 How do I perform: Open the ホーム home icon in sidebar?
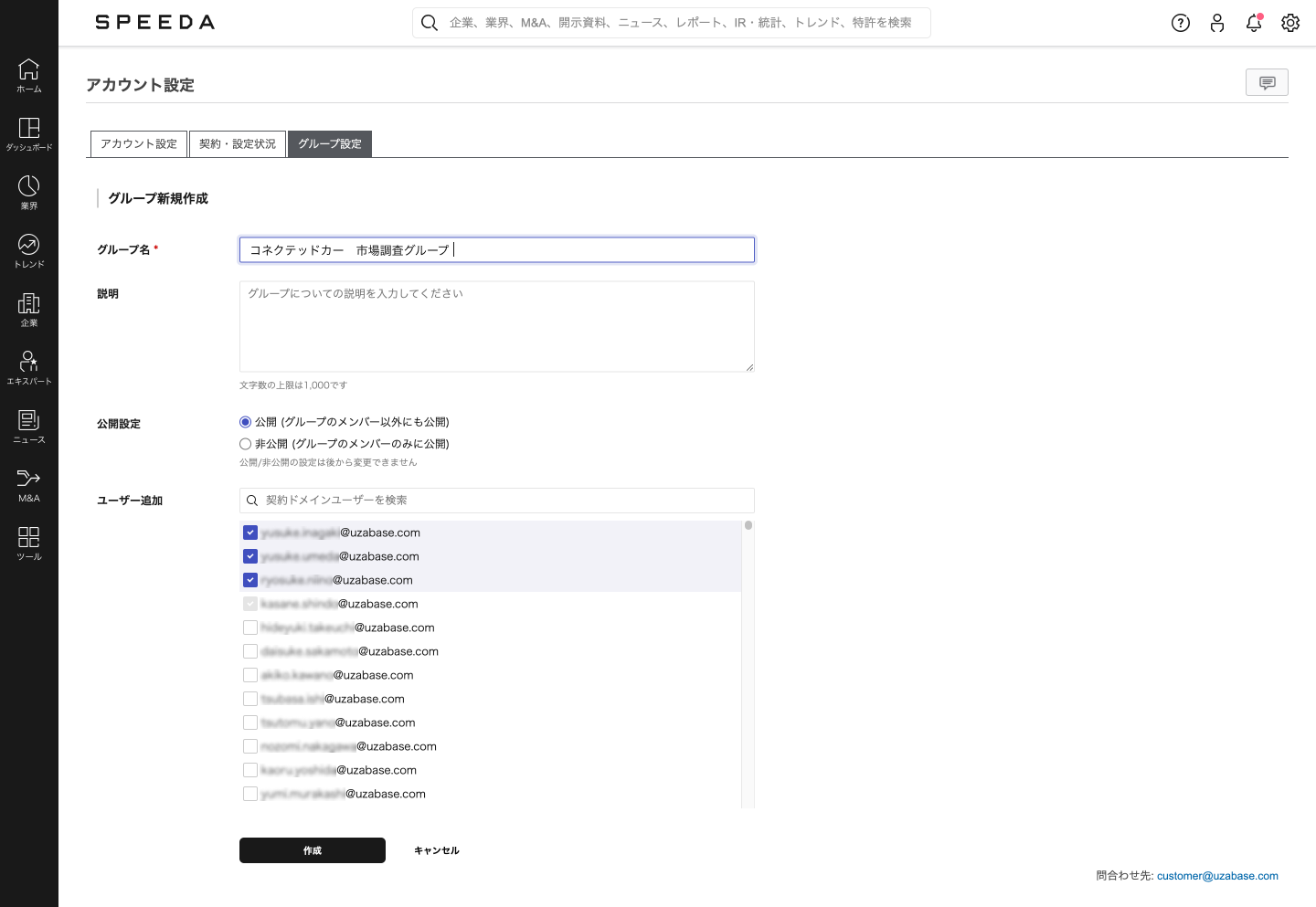point(29,75)
